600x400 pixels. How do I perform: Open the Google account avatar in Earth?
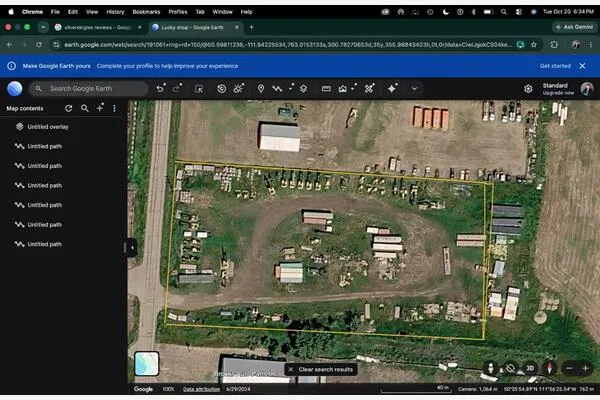point(587,89)
